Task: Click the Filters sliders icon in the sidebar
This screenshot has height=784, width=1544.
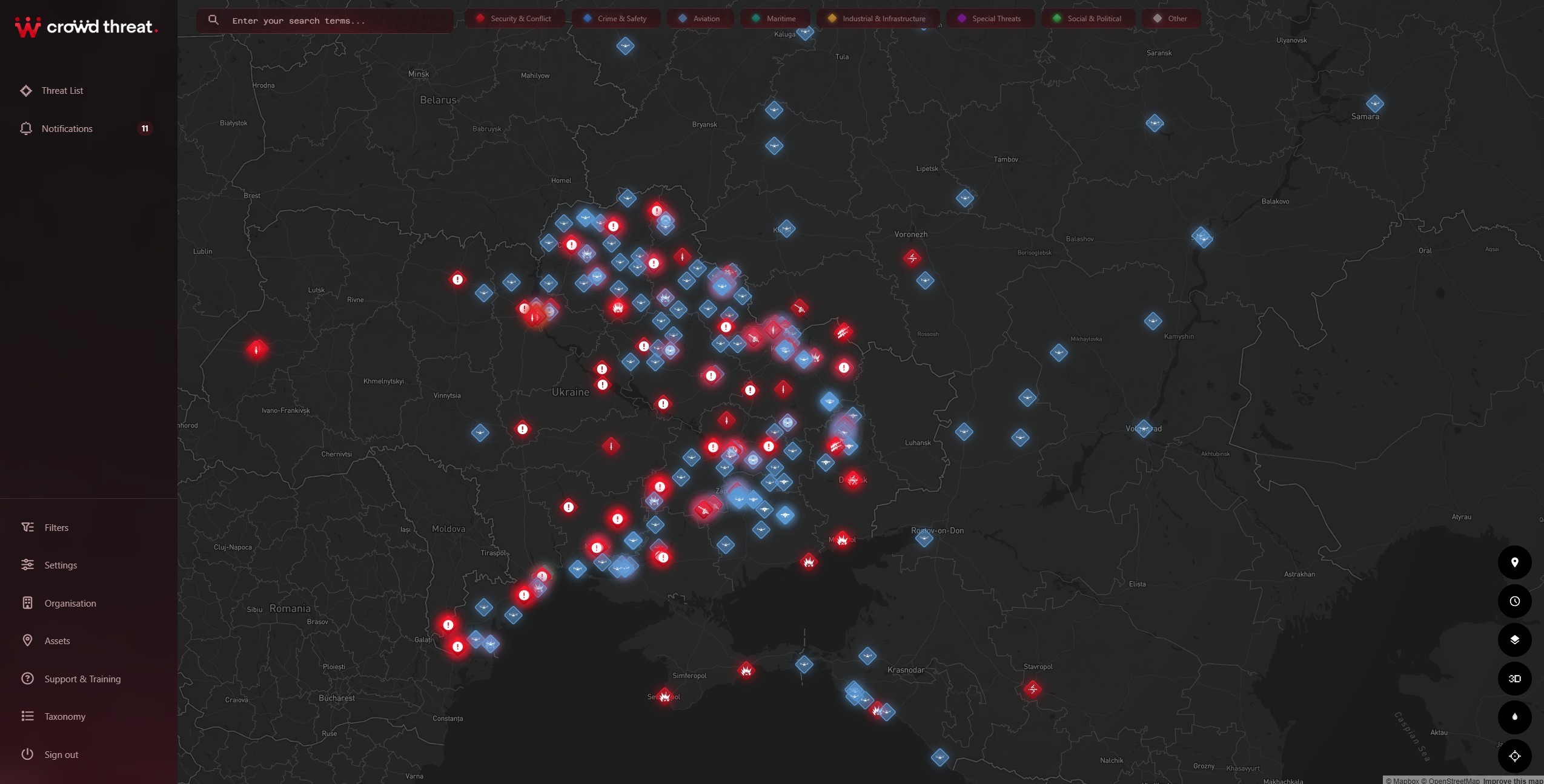Action: tap(27, 527)
